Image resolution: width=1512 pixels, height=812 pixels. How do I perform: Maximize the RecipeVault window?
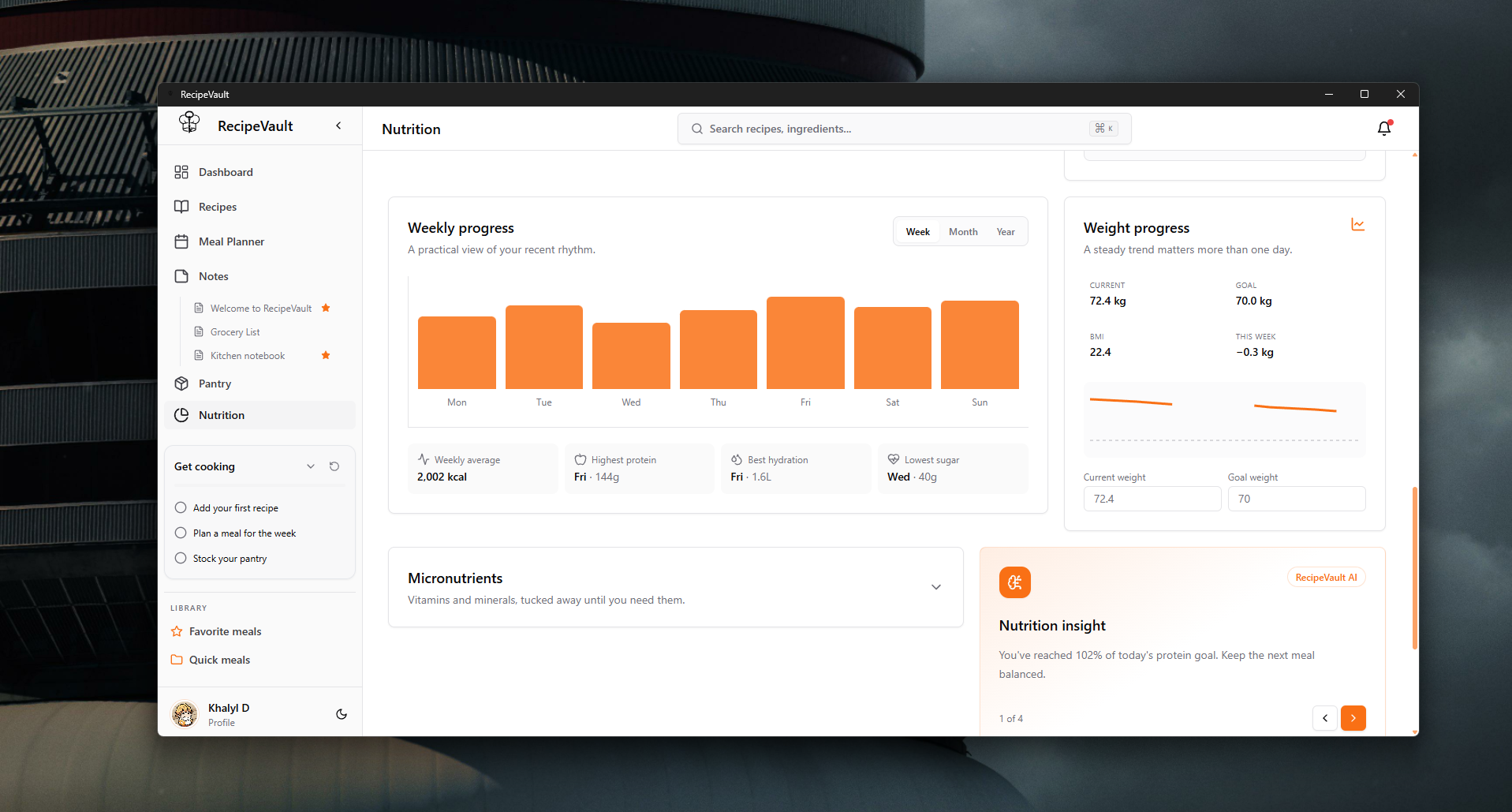click(1365, 94)
